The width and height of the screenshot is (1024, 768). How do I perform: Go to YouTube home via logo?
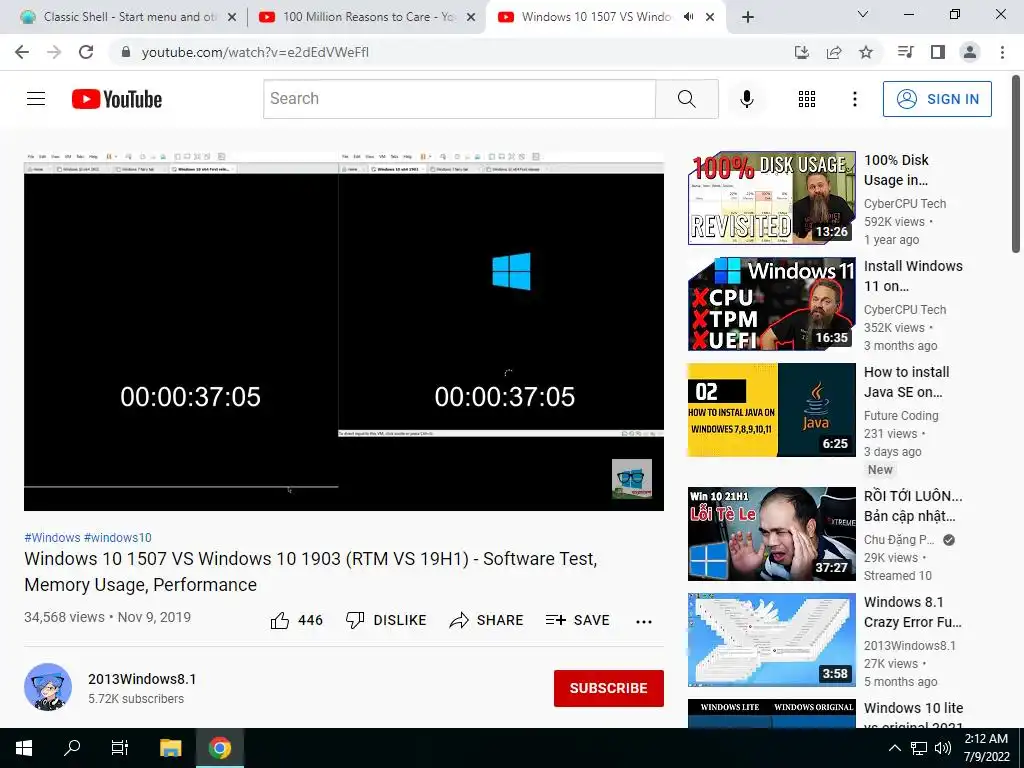(x=117, y=99)
